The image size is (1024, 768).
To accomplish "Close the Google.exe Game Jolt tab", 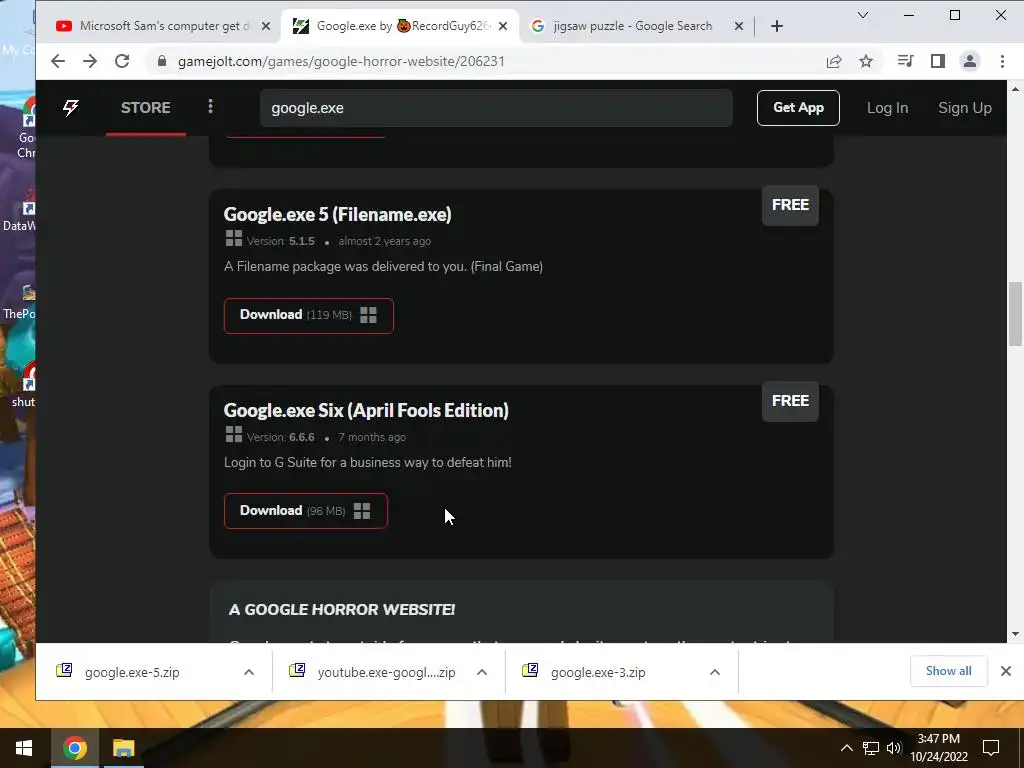I will 503,26.
